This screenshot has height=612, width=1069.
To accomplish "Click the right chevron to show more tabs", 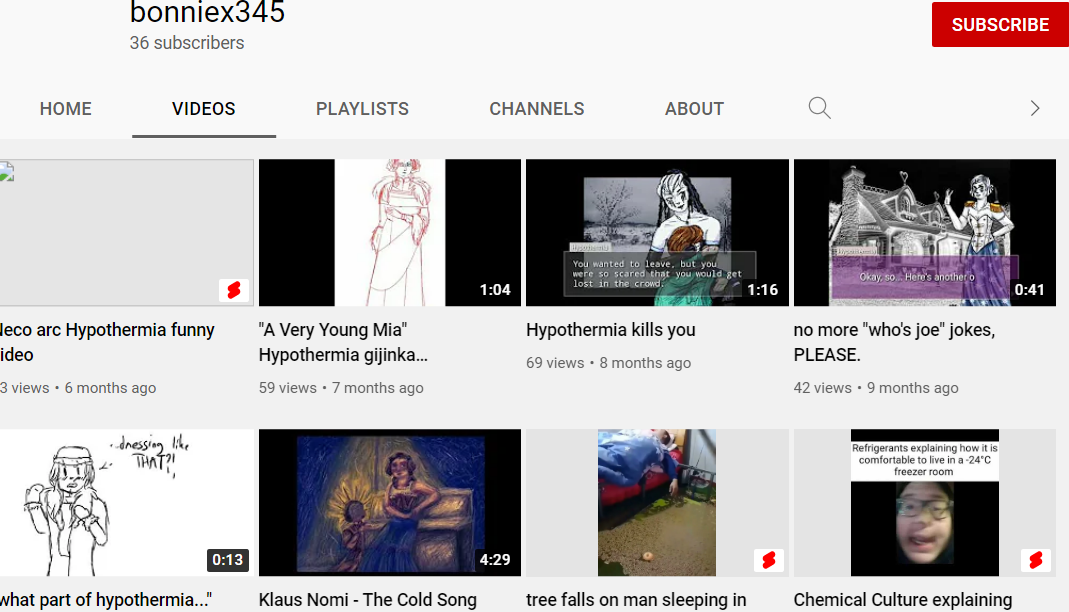I will [1034, 108].
